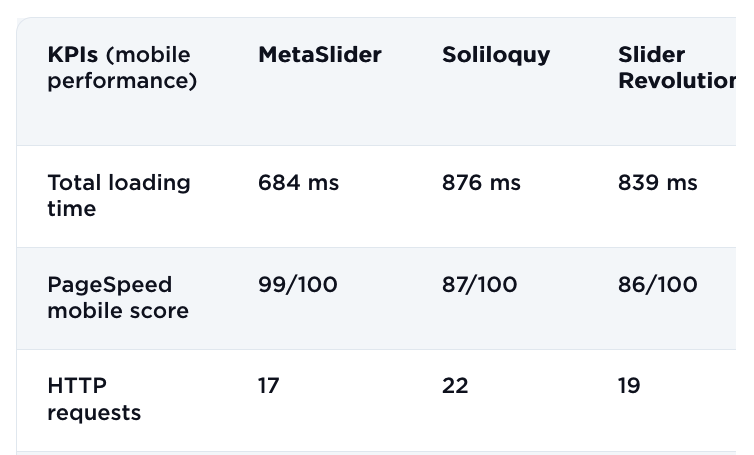754x455 pixels.
Task: Click the word 'HTTP' in the row label
Action: pyautogui.click(x=77, y=386)
